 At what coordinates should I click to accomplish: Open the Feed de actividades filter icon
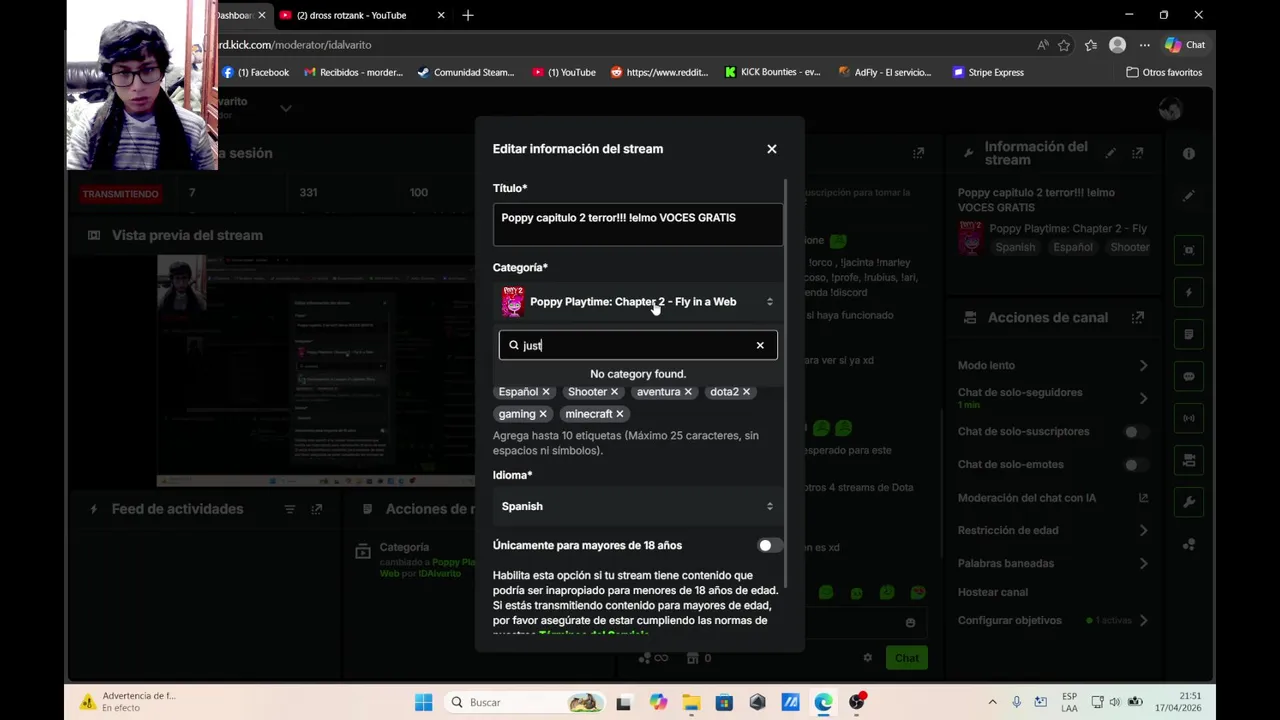(x=290, y=510)
